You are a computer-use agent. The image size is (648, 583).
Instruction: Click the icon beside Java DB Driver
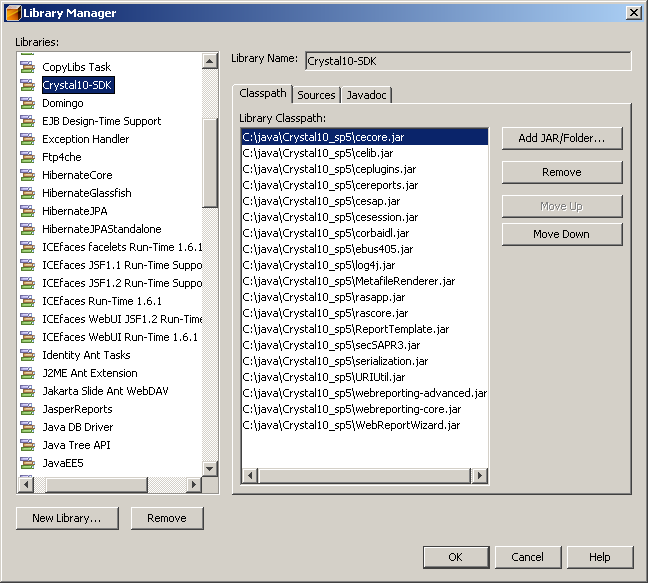click(x=28, y=427)
